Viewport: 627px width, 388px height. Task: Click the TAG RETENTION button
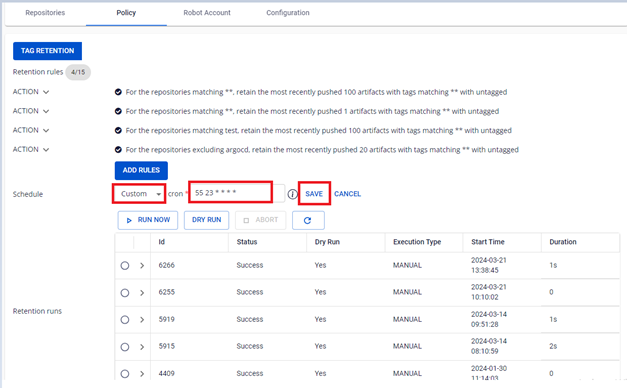coord(48,51)
